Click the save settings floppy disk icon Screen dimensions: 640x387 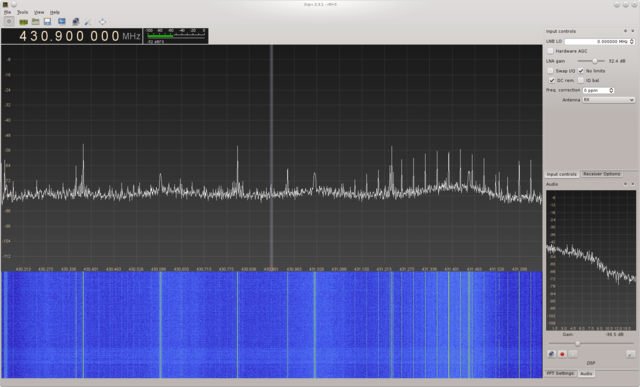(x=47, y=22)
